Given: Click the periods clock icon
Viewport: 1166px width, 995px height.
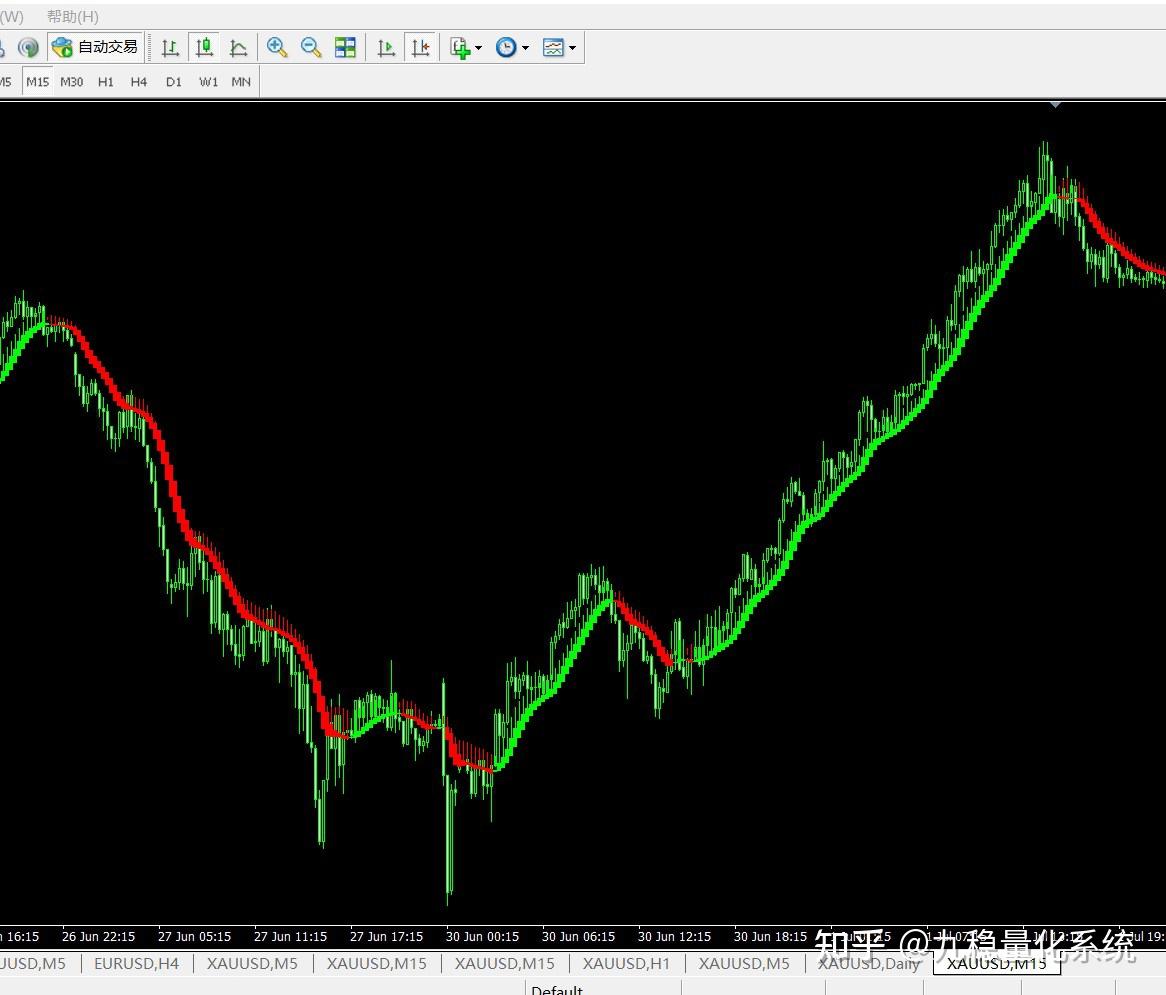Looking at the screenshot, I should point(505,47).
